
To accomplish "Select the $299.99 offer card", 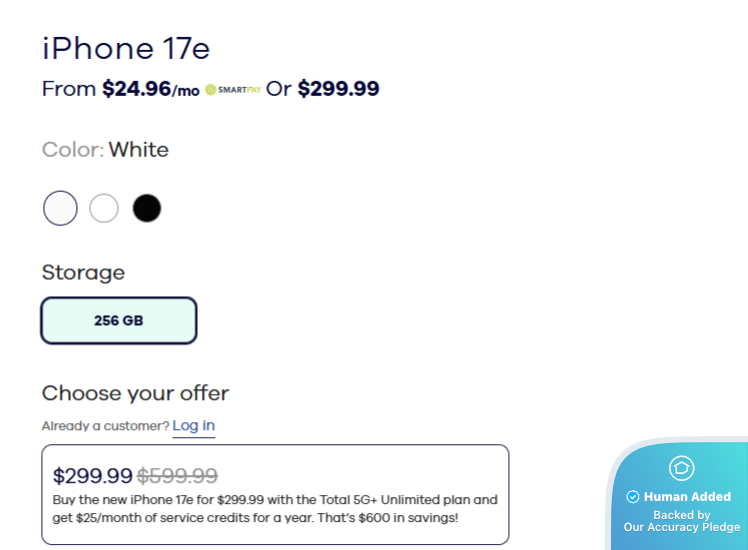I will click(x=275, y=494).
